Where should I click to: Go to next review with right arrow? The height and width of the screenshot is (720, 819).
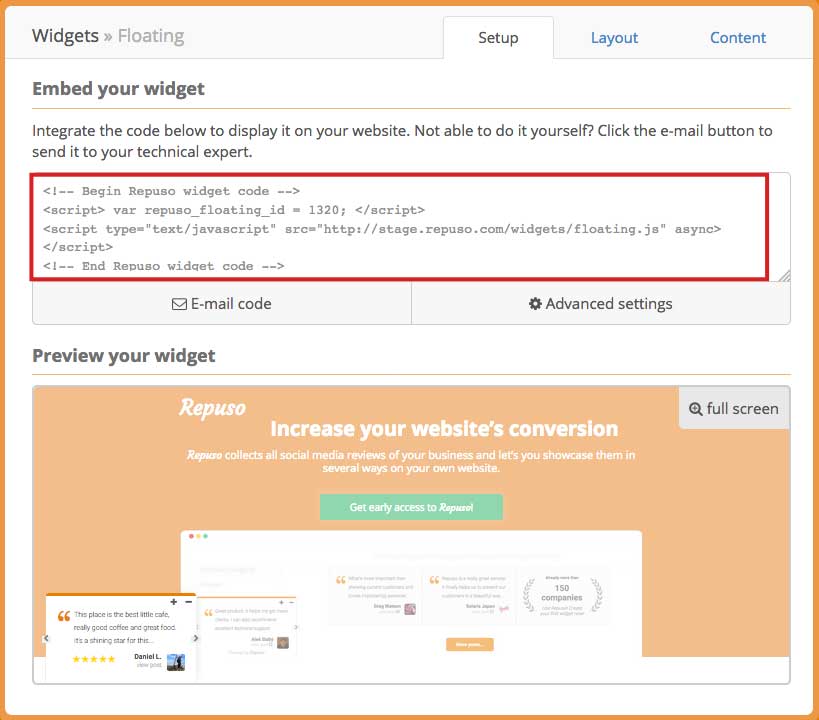point(195,638)
